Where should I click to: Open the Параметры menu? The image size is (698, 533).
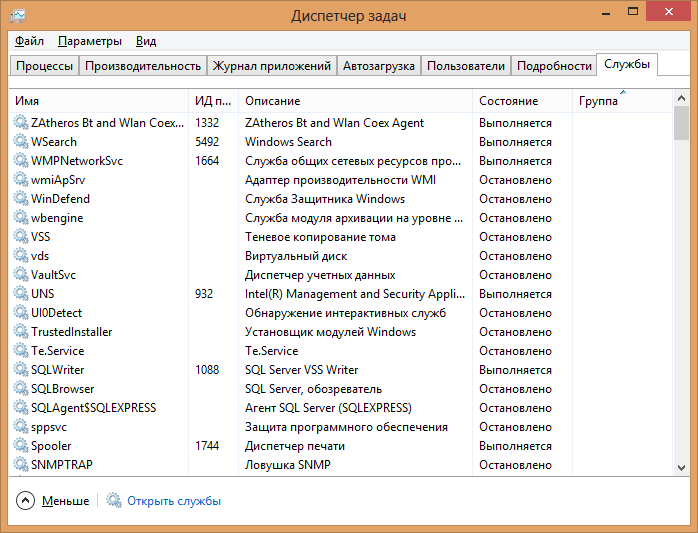90,41
